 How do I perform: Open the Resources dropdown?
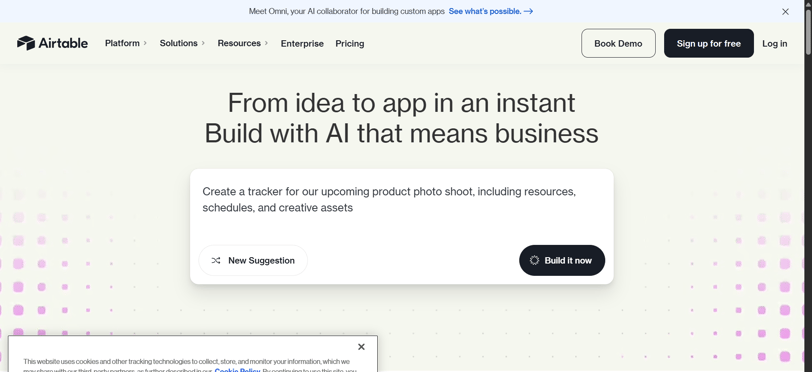(x=243, y=44)
